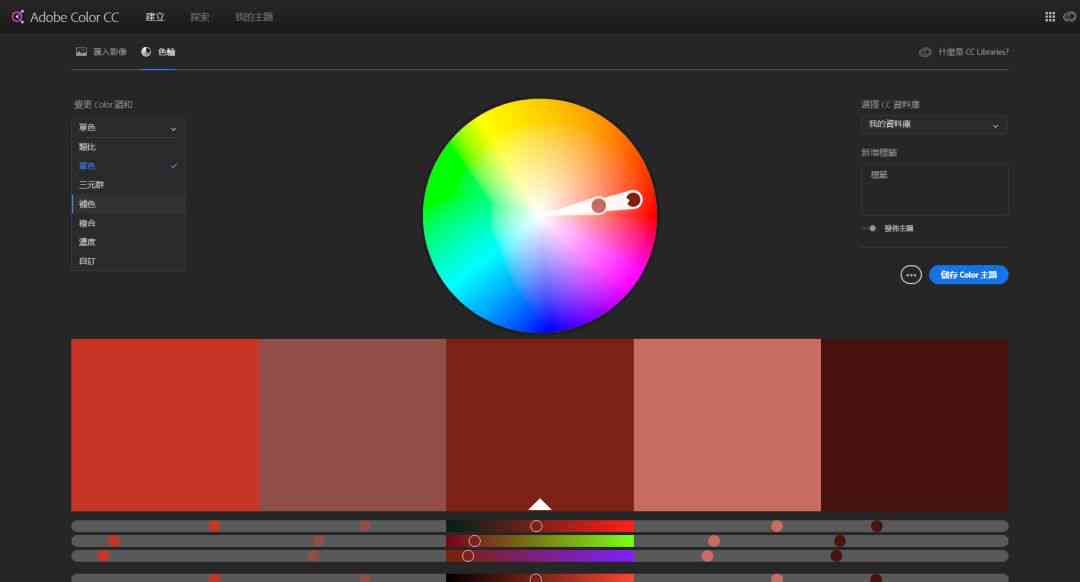Open the 建立 create tab in header

click(x=155, y=17)
